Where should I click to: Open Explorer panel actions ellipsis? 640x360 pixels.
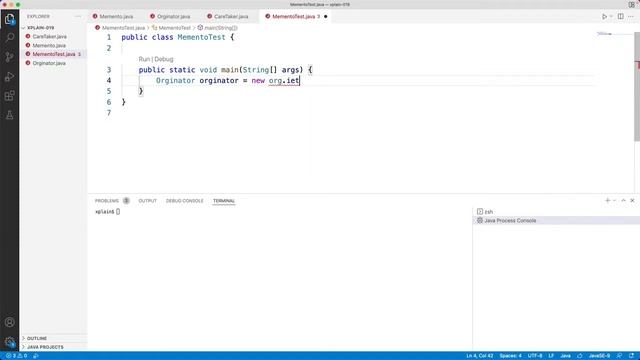click(78, 16)
